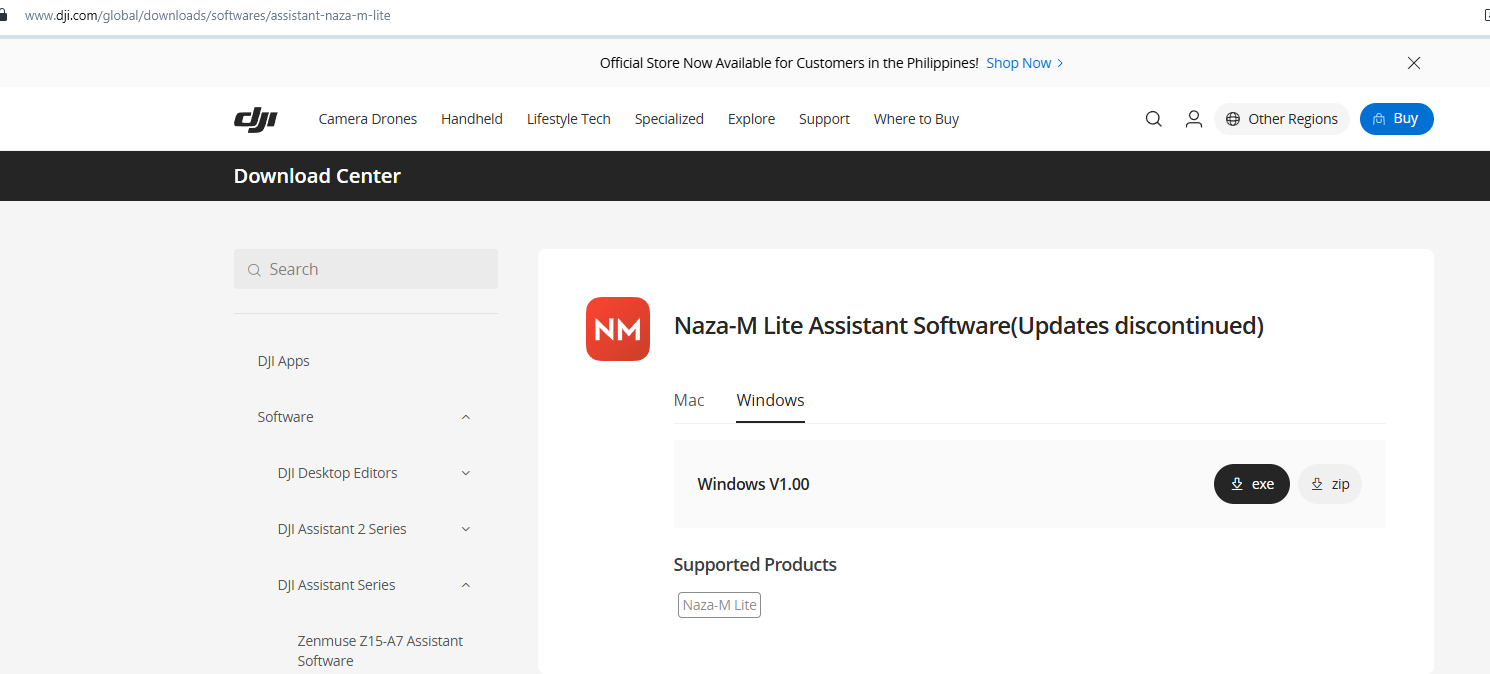Screen dimensions: 1490x674
Task: Click the DJI logo in header
Action: (255, 119)
